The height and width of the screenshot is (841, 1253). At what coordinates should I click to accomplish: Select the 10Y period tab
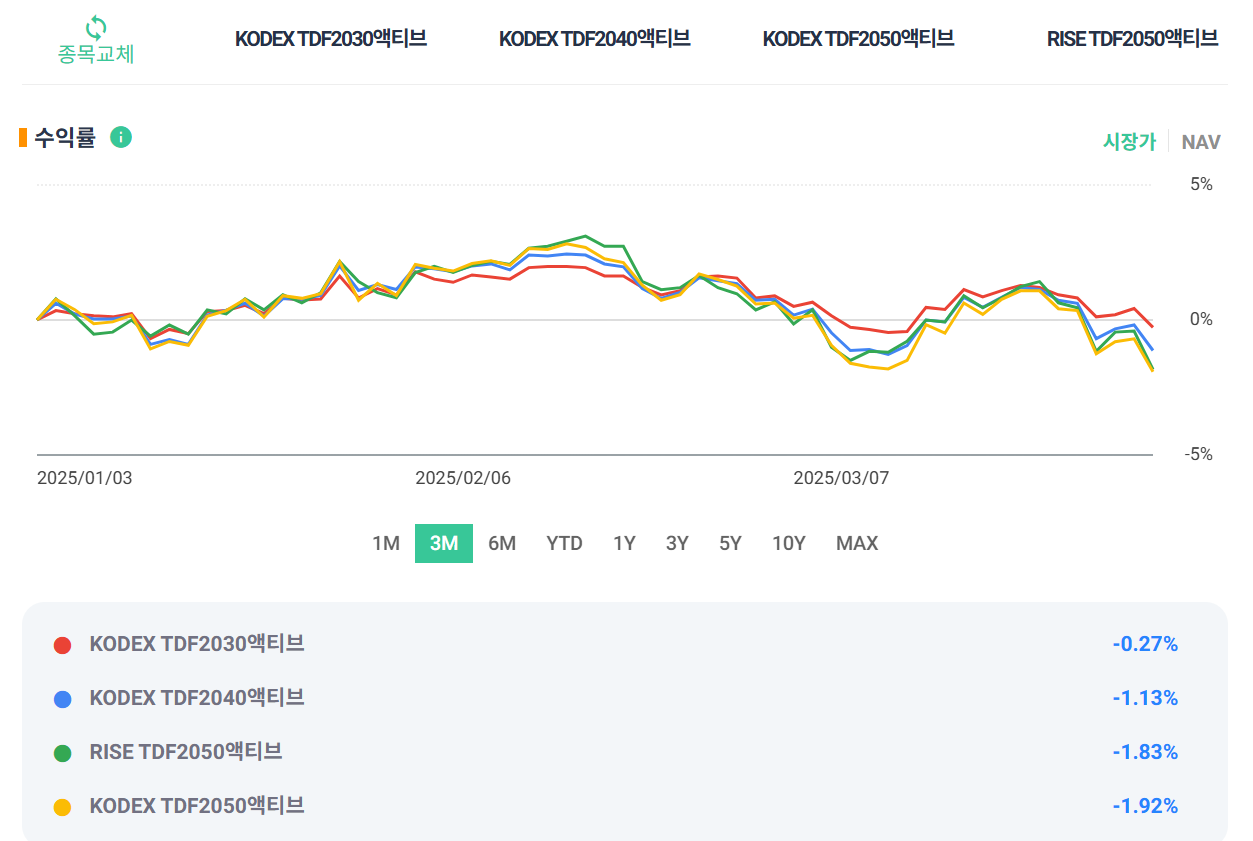pos(788,543)
